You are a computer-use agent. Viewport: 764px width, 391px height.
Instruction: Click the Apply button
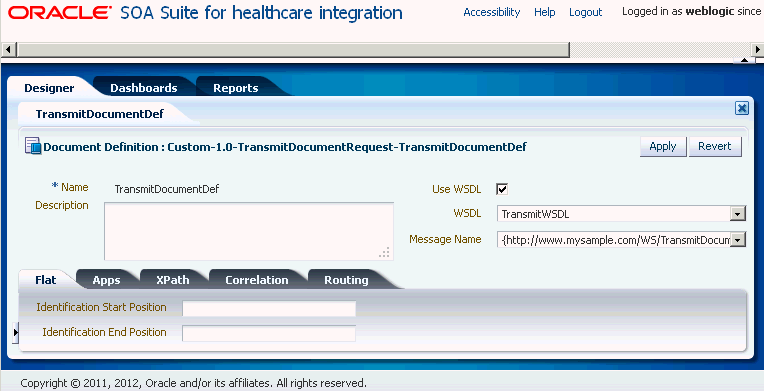click(x=663, y=146)
